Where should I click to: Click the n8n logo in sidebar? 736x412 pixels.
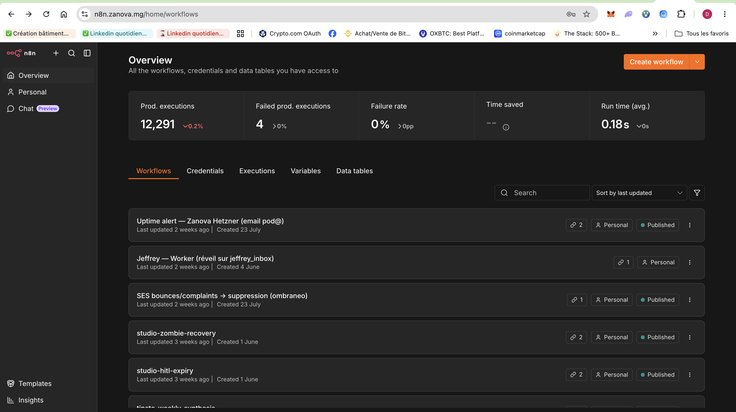click(x=21, y=53)
